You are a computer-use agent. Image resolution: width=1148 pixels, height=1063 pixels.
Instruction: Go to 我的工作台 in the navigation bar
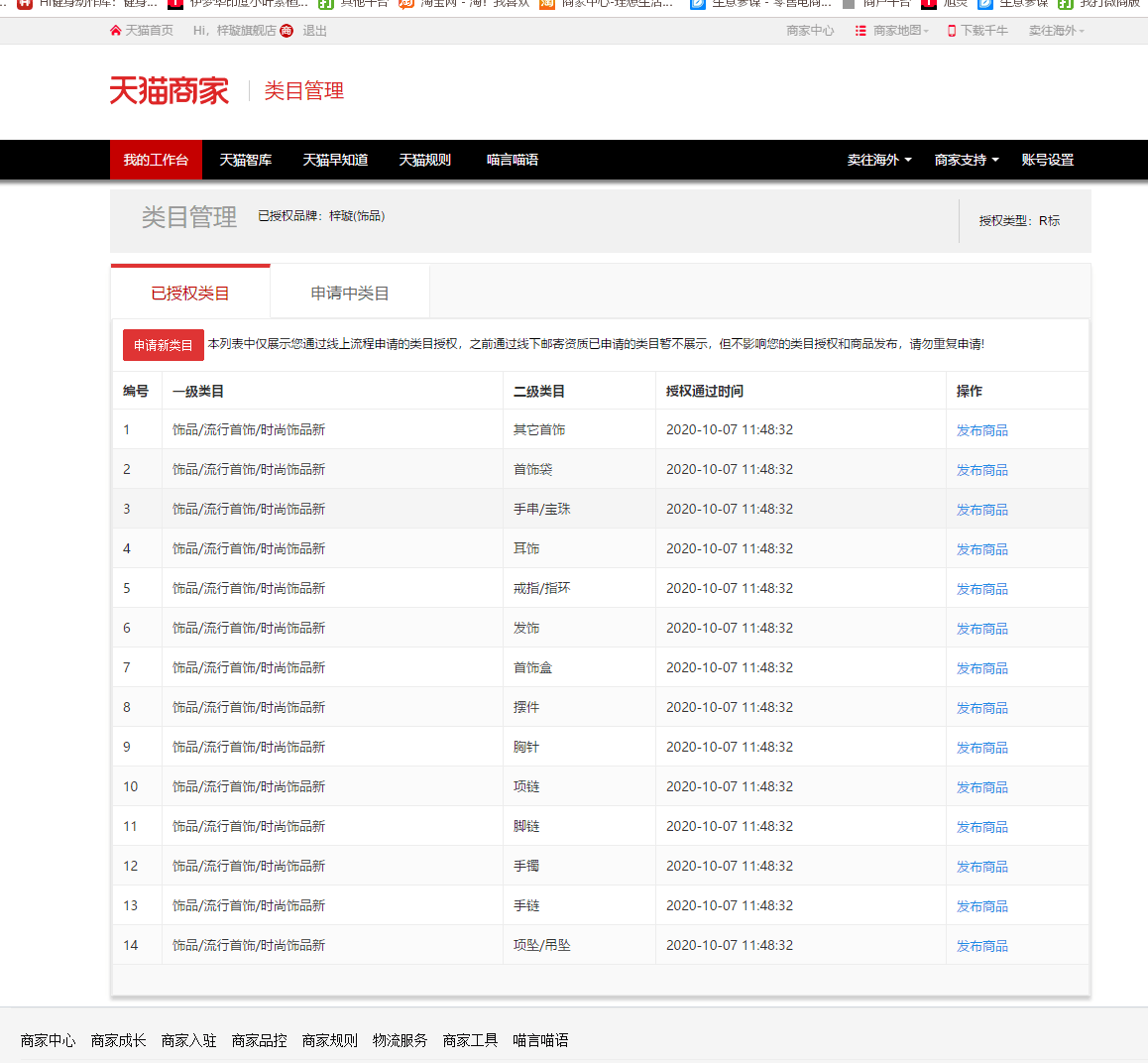156,160
